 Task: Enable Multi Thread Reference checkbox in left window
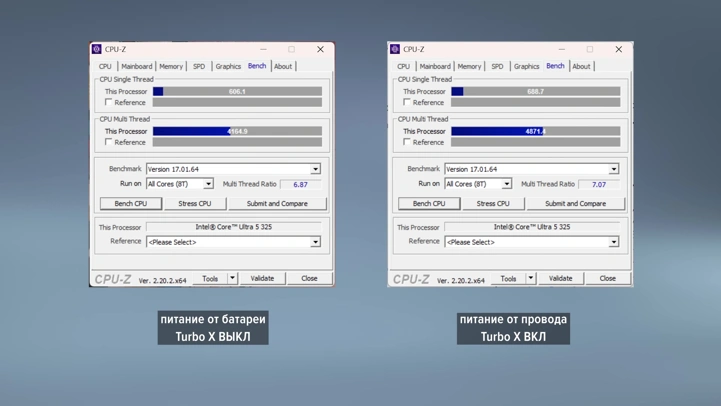click(109, 142)
